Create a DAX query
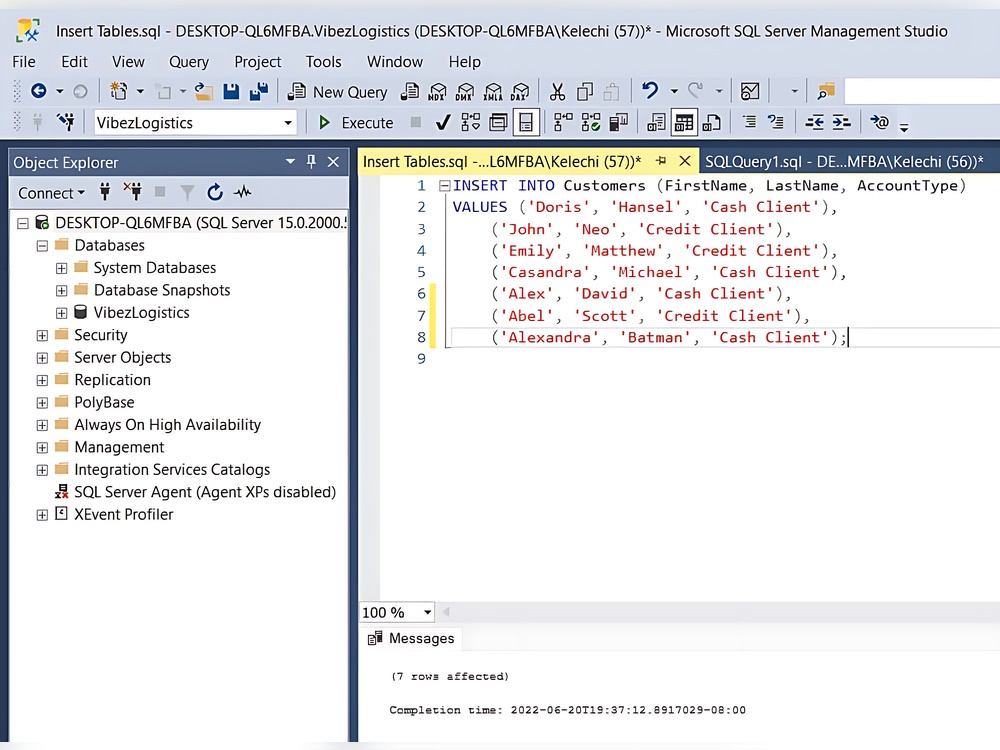 pos(520,91)
